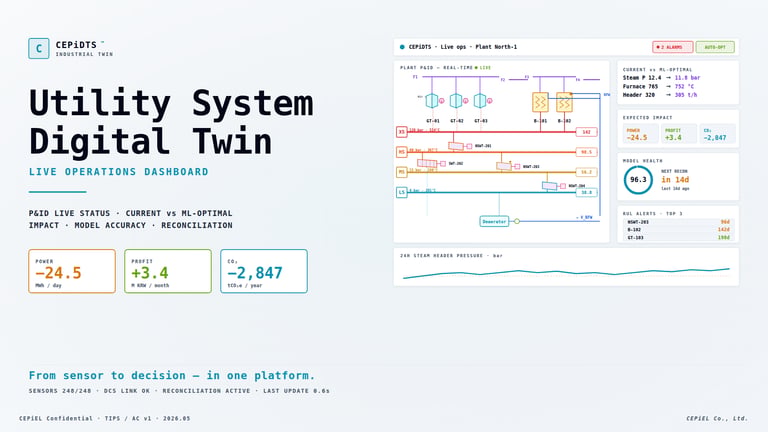Open the POWER −24.5 MWh/day card
The height and width of the screenshot is (432, 768).
click(72, 271)
